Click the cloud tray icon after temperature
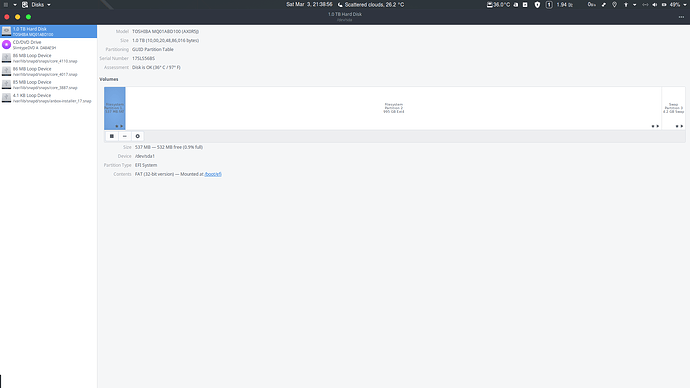Image resolution: width=690 pixels, height=388 pixels. coord(516,5)
